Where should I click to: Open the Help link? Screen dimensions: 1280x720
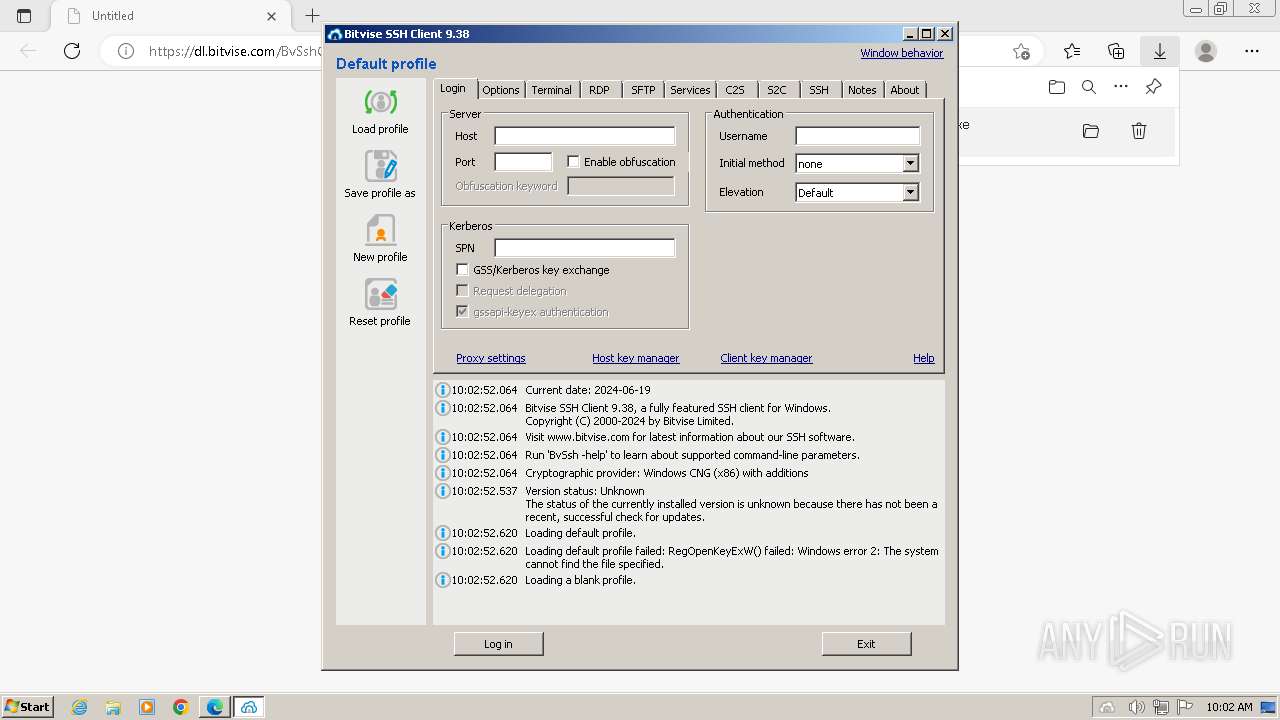[923, 358]
